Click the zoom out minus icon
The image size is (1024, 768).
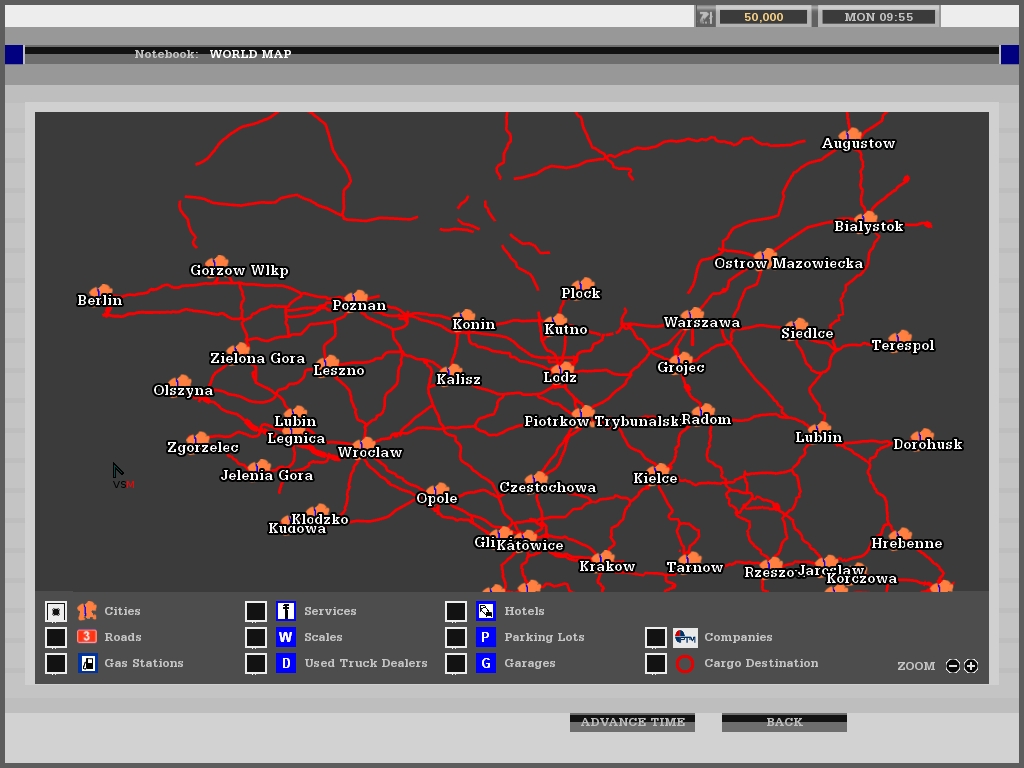tap(953, 666)
